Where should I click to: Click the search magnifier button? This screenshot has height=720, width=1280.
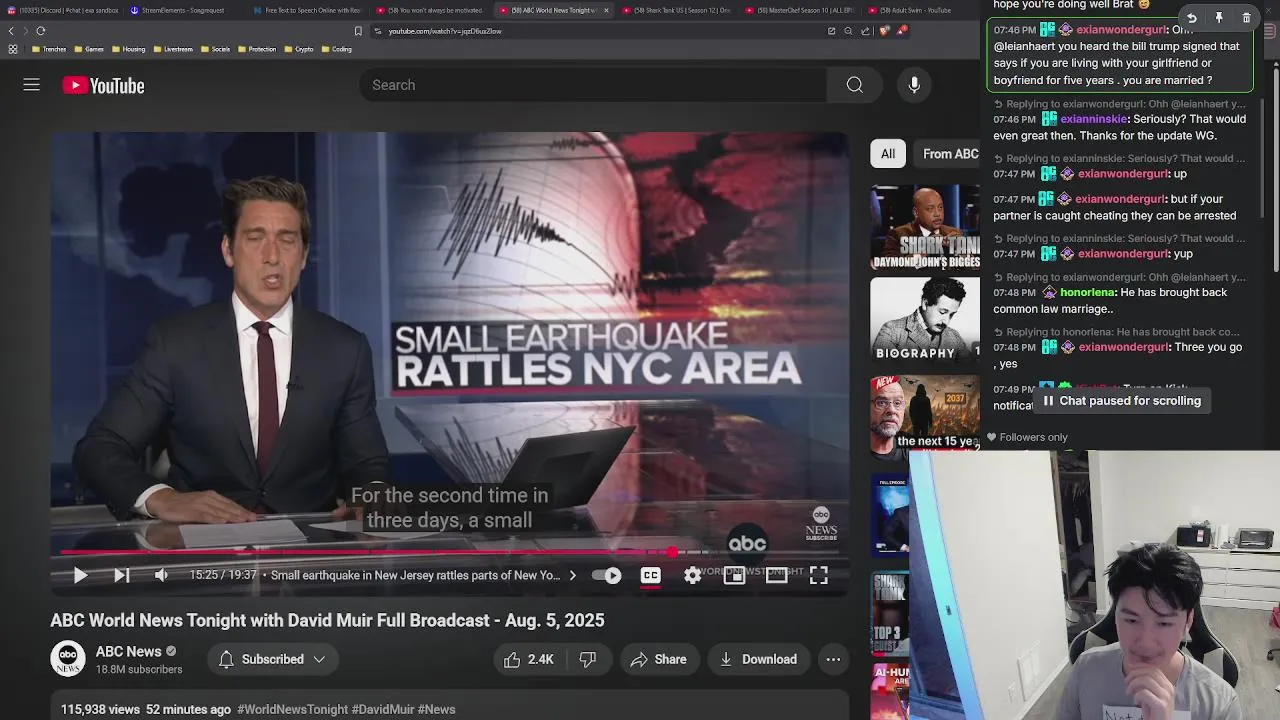pyautogui.click(x=854, y=85)
